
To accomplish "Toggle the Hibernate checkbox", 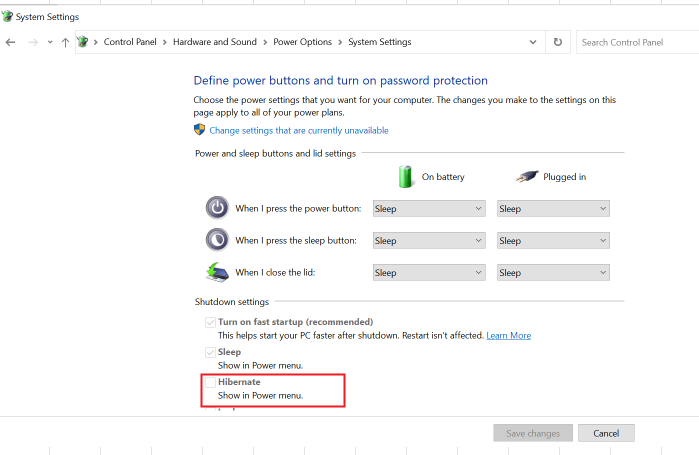I will (x=210, y=382).
